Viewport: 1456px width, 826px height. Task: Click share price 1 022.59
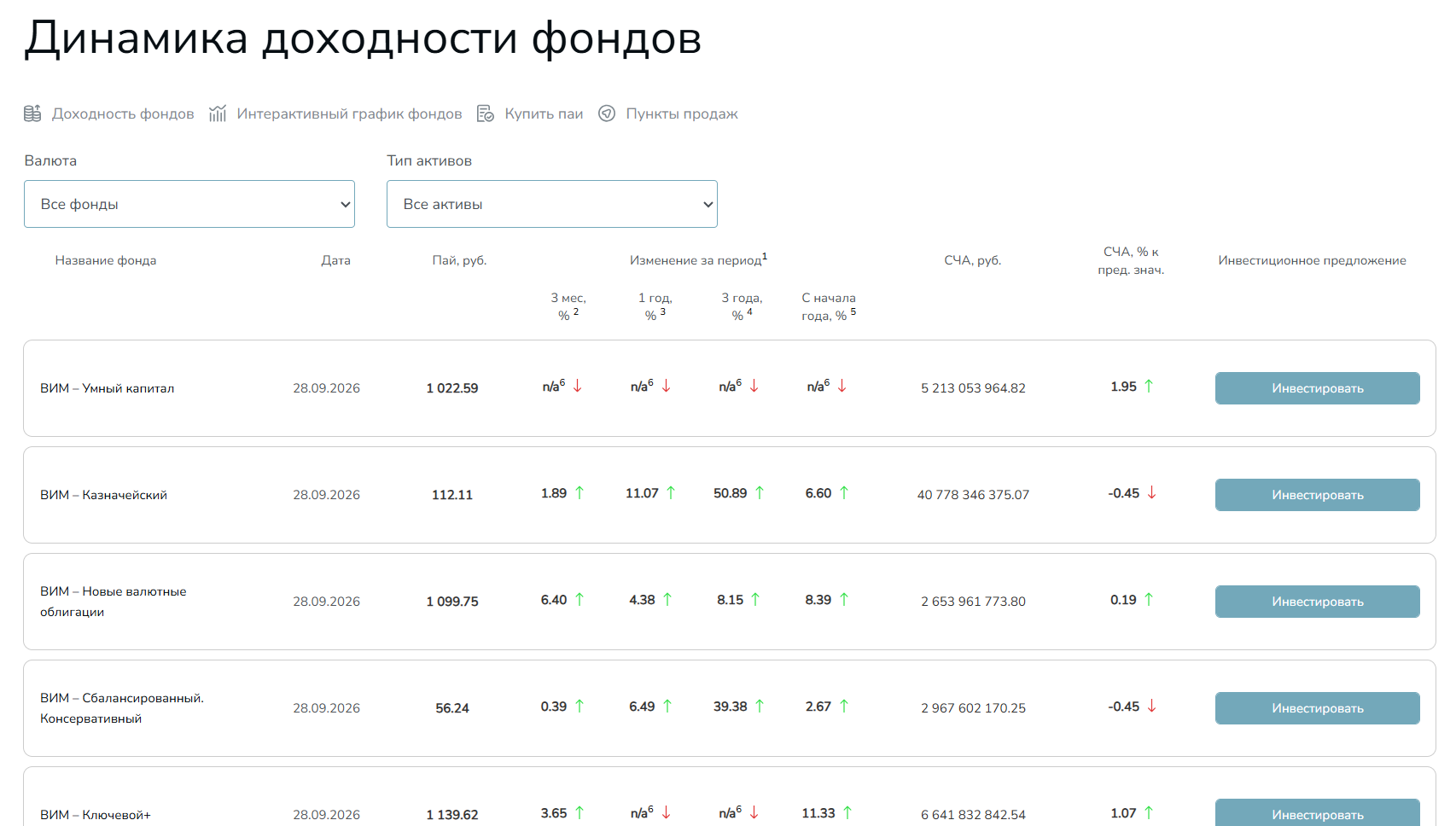point(452,388)
